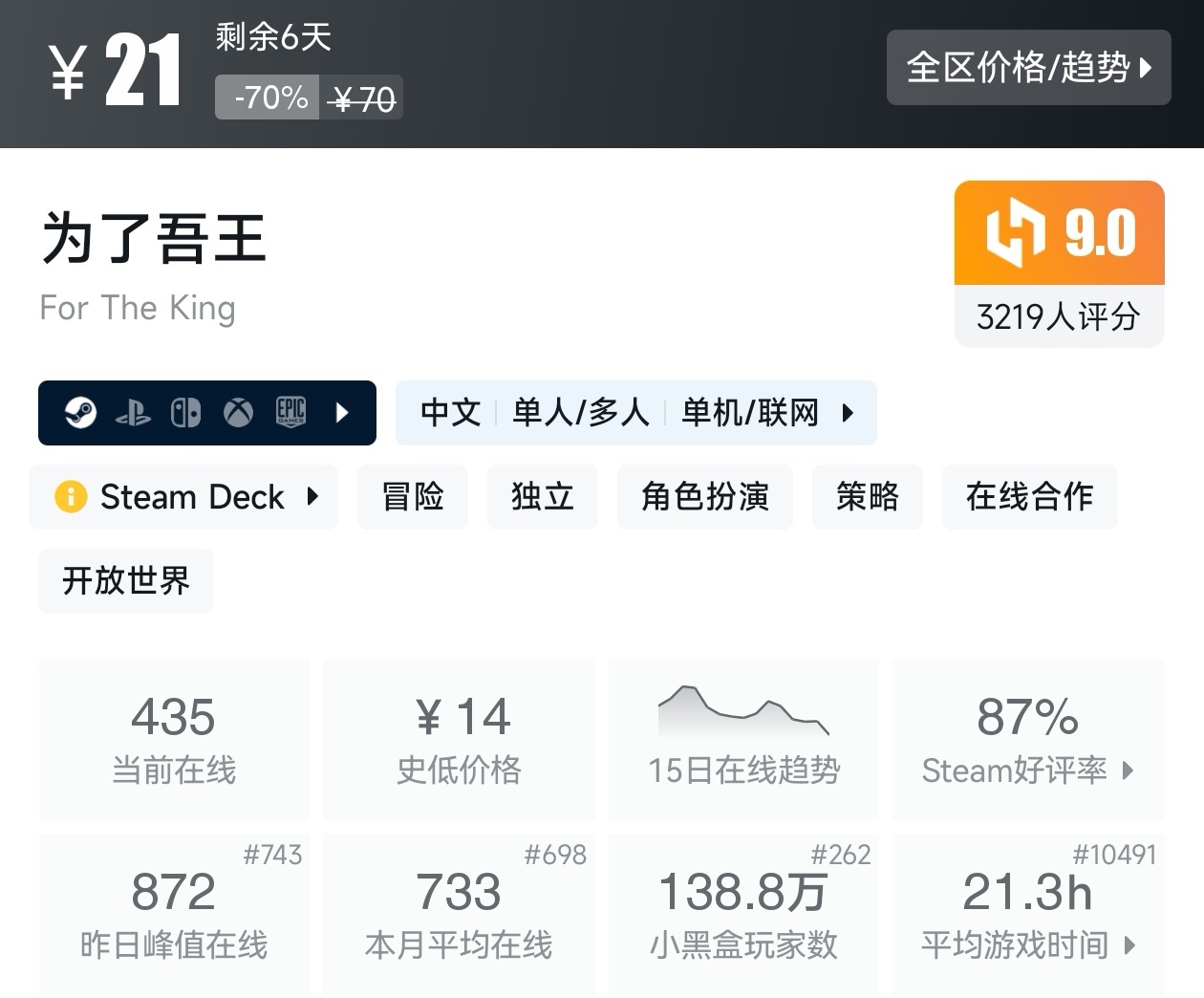Select the 冒险 tag
Image resolution: width=1204 pixels, height=998 pixels.
pos(413,497)
